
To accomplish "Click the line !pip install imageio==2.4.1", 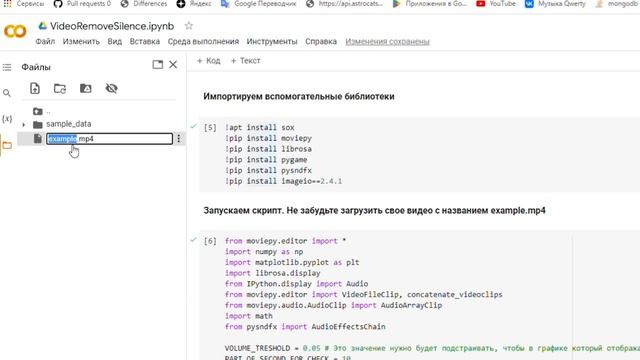I will [x=283, y=181].
